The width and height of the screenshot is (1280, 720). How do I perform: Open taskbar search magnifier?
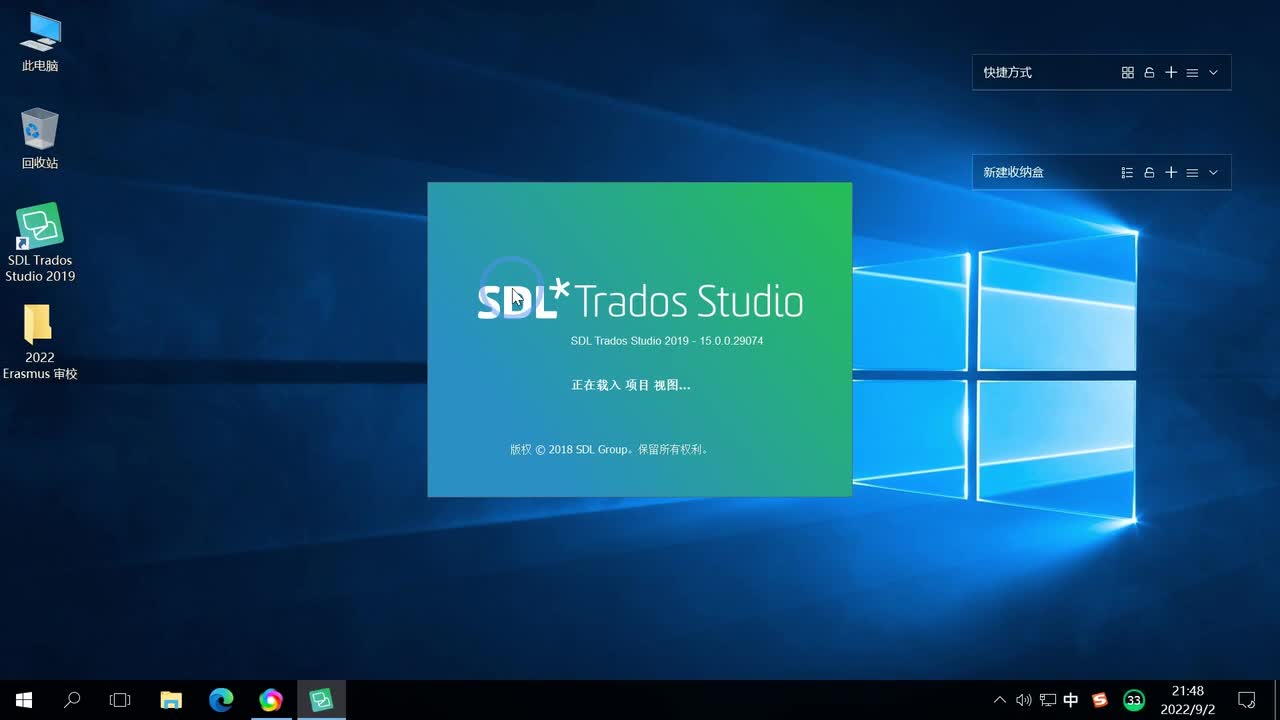click(x=72, y=700)
